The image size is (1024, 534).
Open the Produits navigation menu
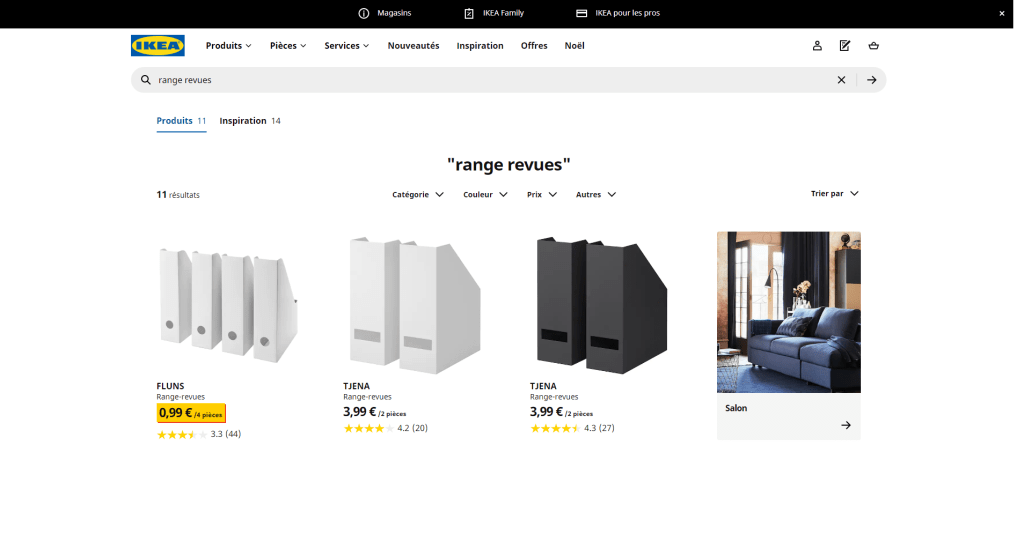point(228,46)
